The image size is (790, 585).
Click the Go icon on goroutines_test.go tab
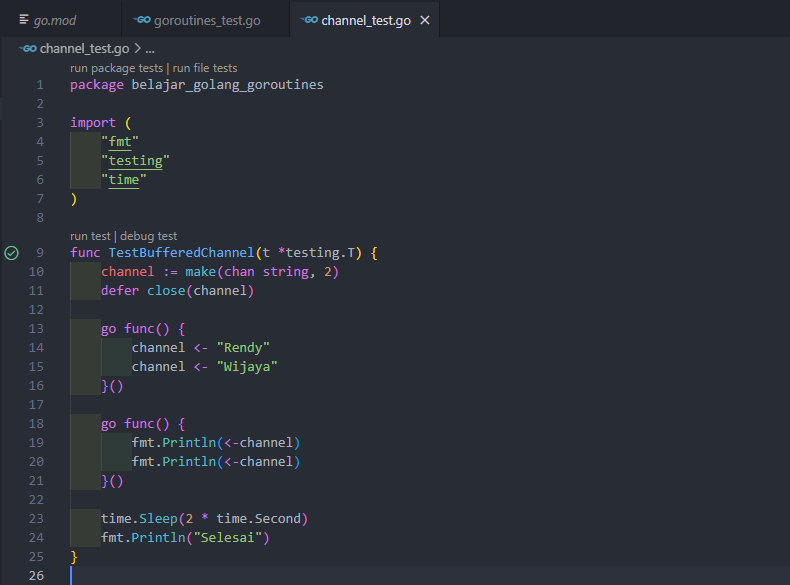point(142,20)
